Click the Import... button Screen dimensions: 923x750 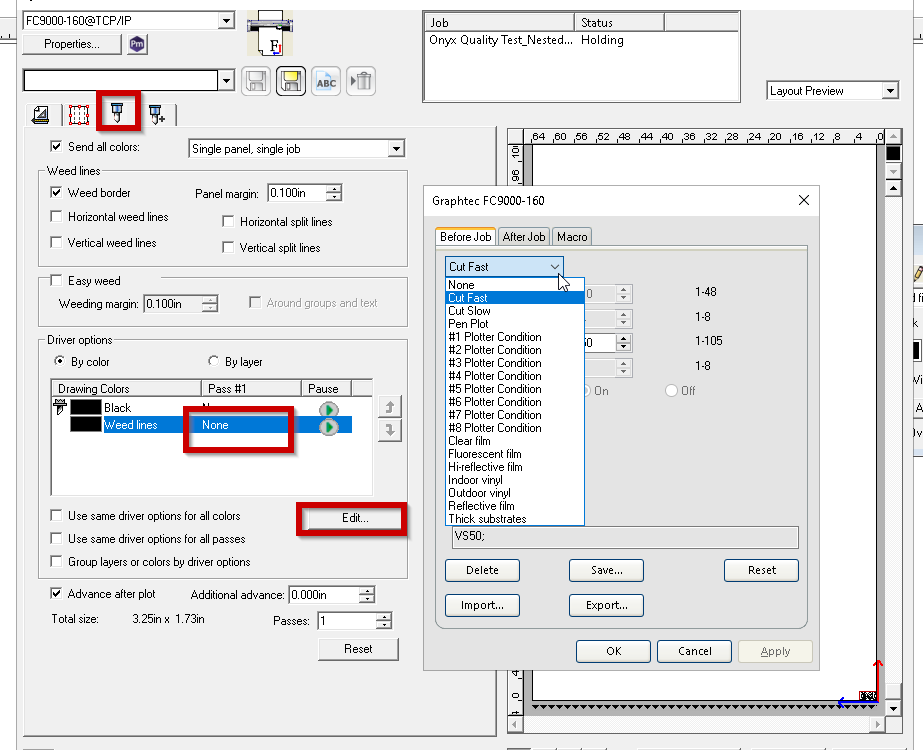click(482, 605)
